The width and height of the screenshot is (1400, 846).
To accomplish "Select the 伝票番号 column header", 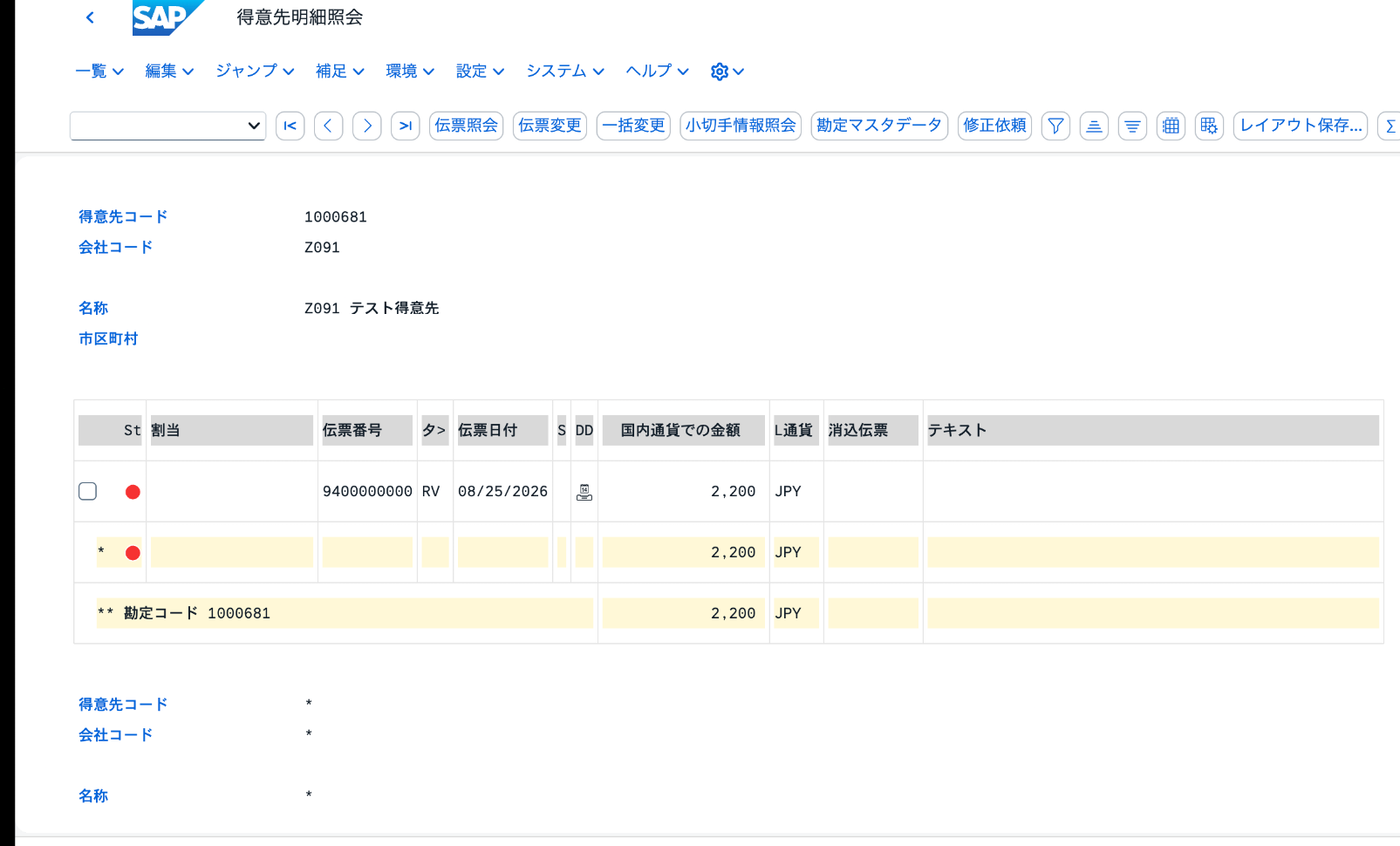I will click(367, 430).
